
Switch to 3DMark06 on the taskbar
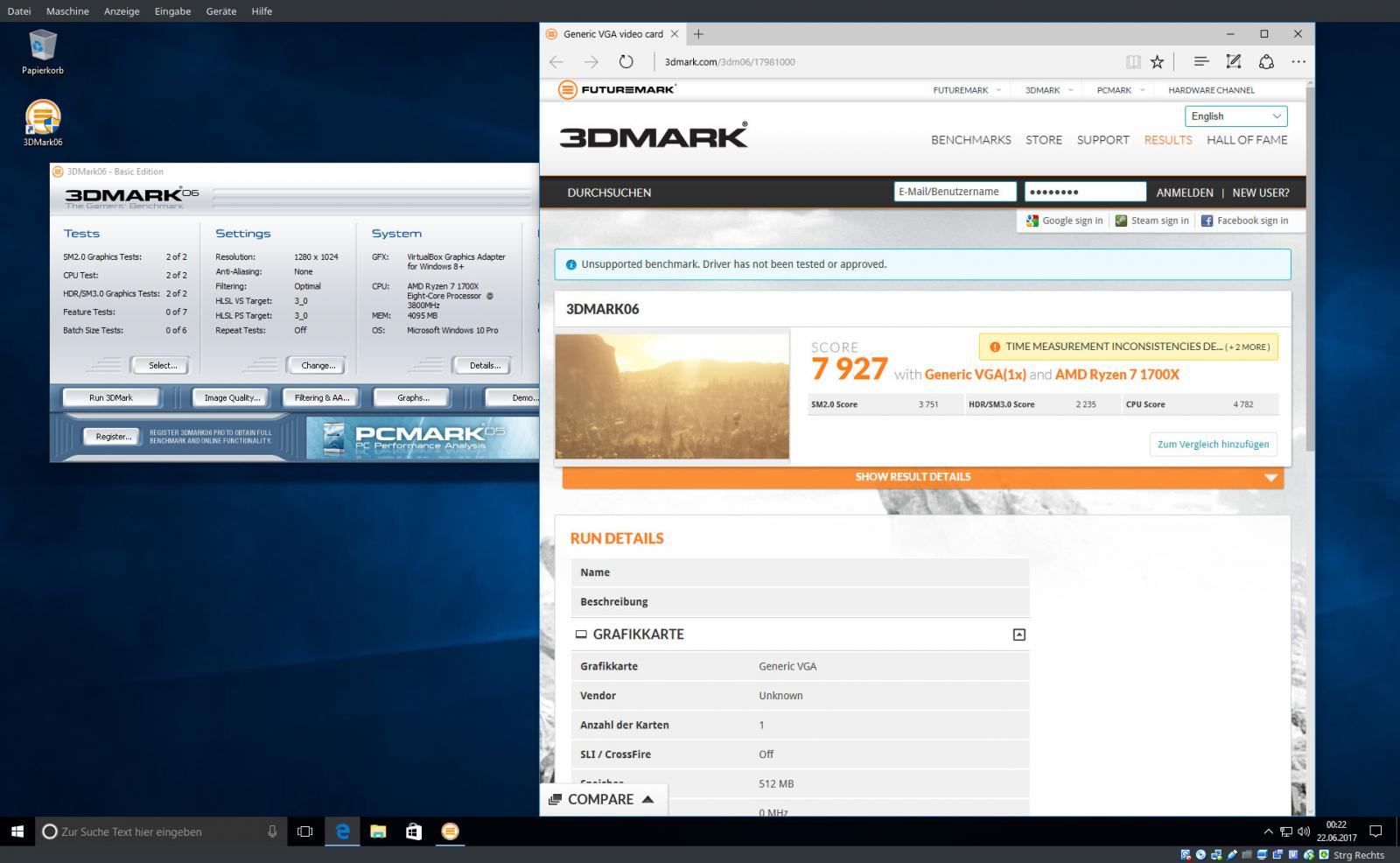click(x=450, y=831)
